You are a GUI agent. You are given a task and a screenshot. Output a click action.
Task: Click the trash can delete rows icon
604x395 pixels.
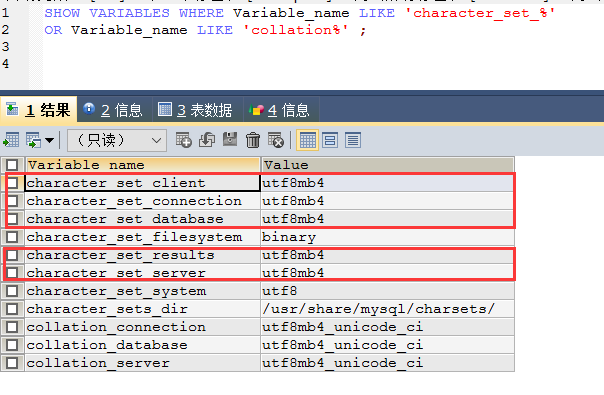tap(253, 140)
